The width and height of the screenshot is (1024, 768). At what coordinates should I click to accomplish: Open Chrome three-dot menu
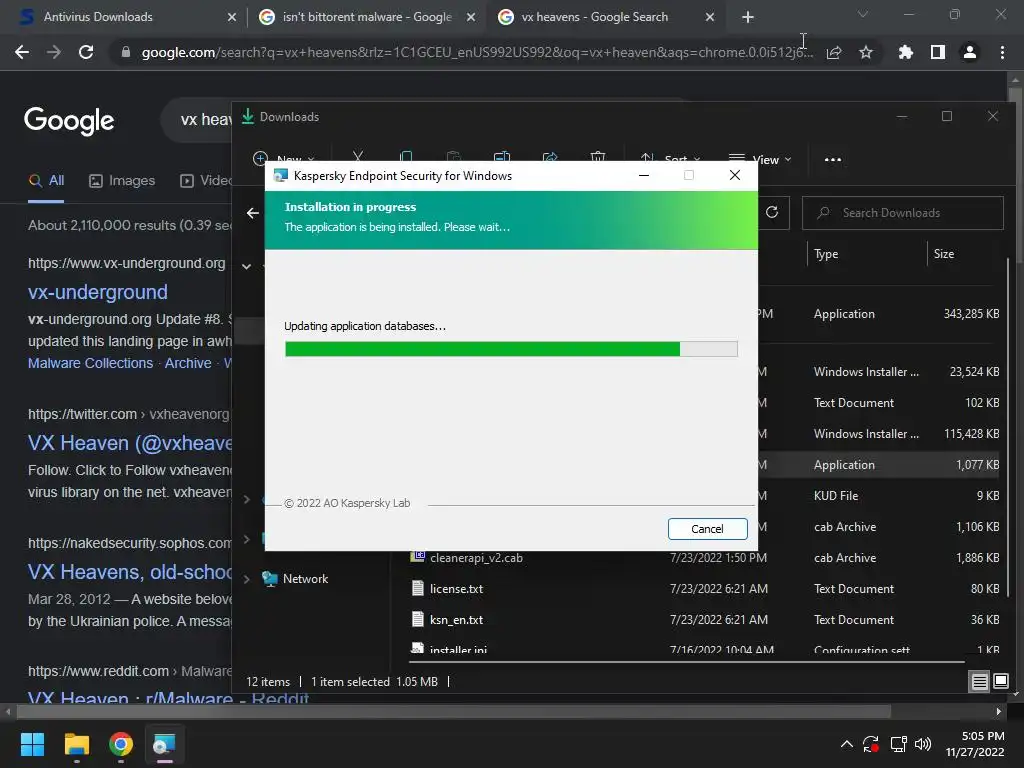click(x=1002, y=52)
